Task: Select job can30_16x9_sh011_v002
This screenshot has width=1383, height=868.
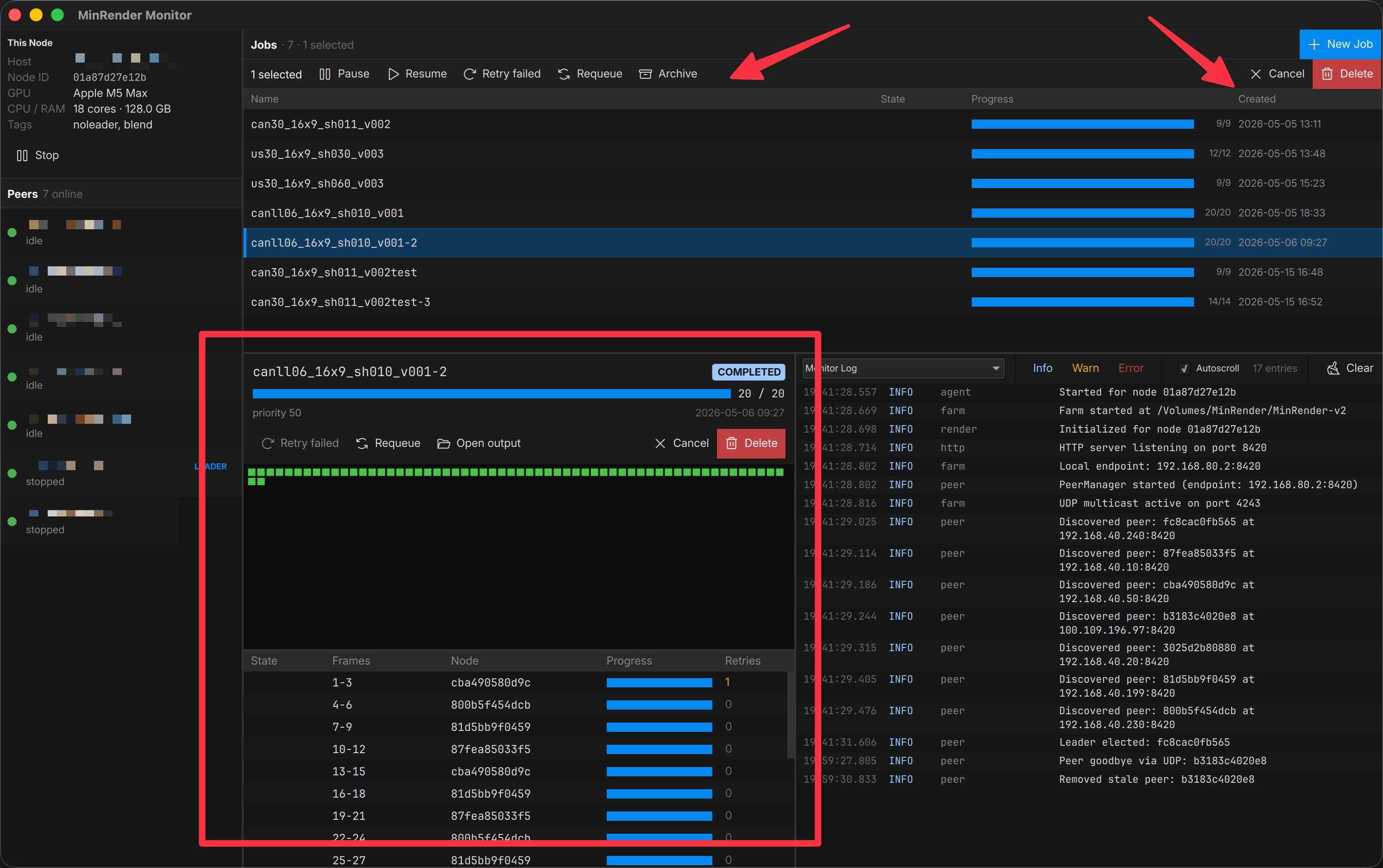Action: tap(812, 125)
